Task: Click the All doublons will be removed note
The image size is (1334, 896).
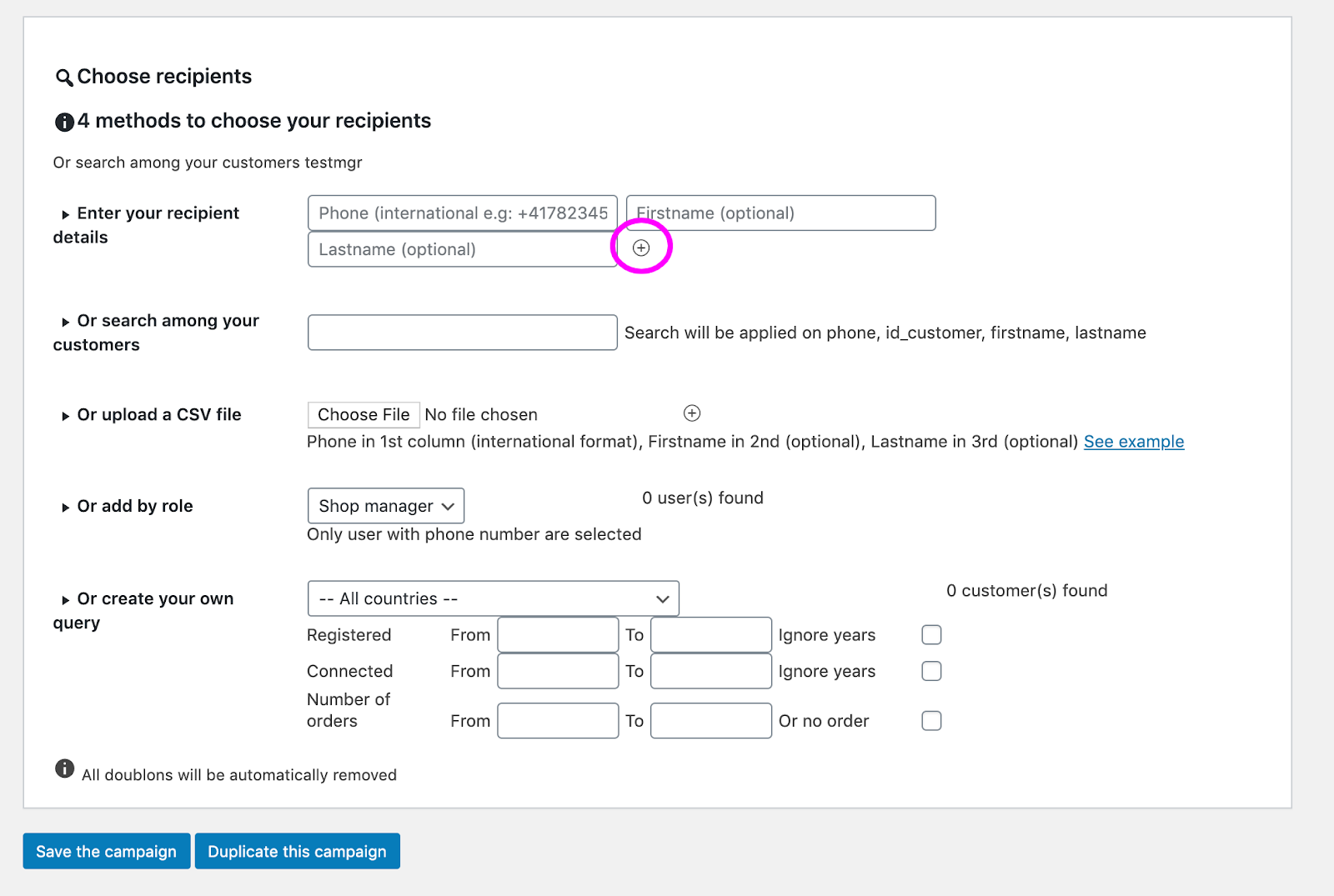Action: [x=239, y=775]
